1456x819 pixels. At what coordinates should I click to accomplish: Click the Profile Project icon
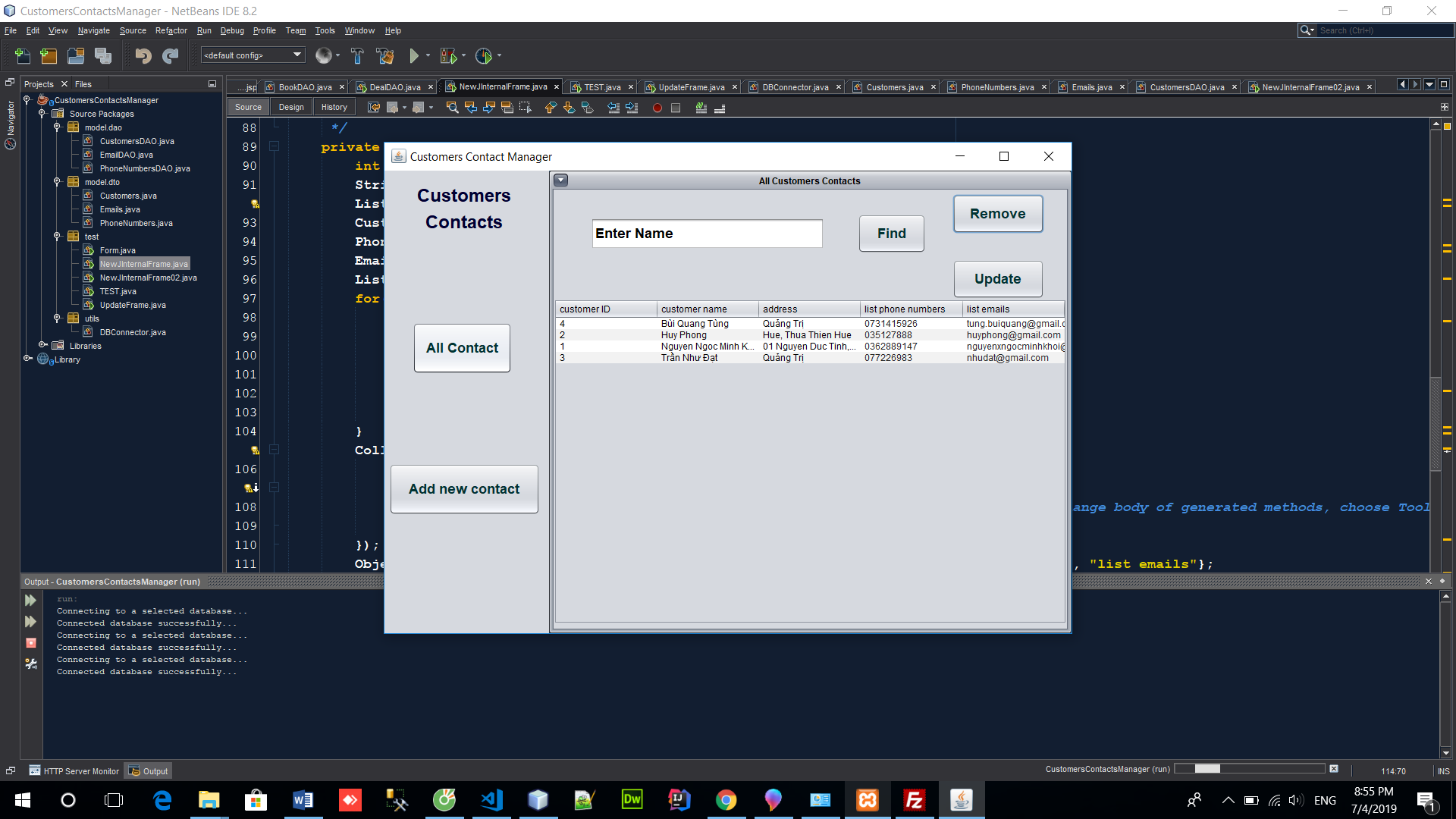pyautogui.click(x=484, y=55)
